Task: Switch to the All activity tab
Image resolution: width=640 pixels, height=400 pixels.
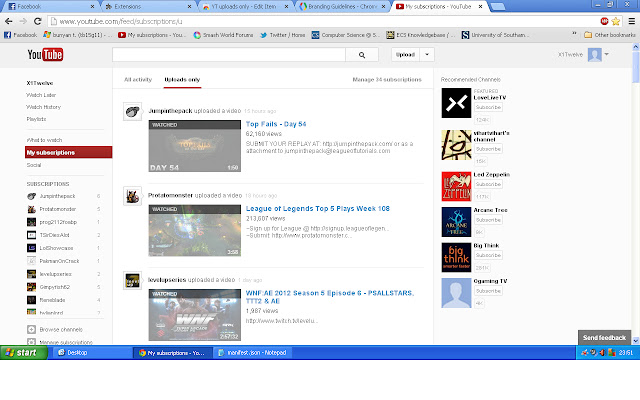Action: tap(138, 78)
